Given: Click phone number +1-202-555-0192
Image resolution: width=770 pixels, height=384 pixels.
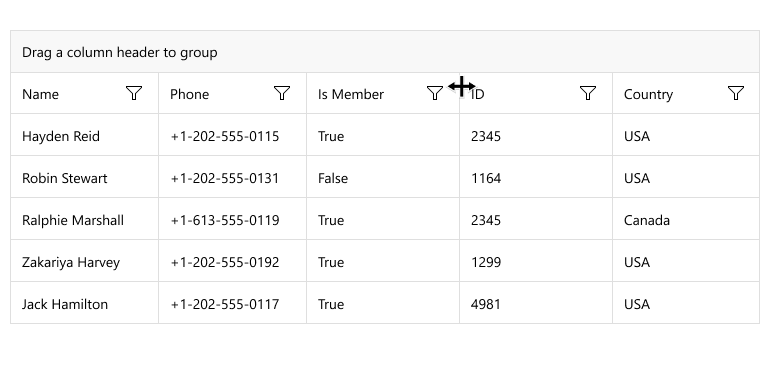Looking at the screenshot, I should coord(225,262).
